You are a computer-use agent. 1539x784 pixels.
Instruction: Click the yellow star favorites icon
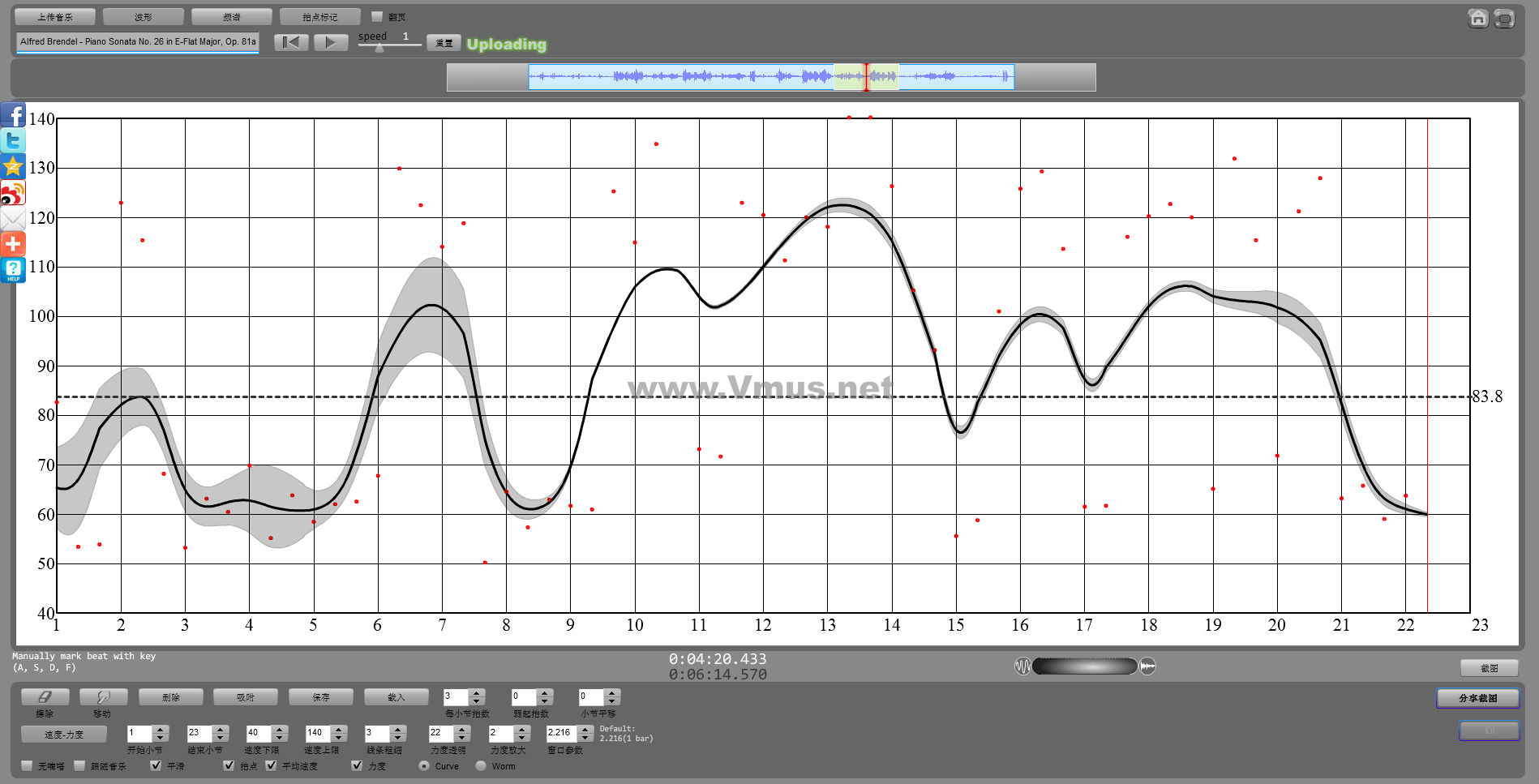13,166
